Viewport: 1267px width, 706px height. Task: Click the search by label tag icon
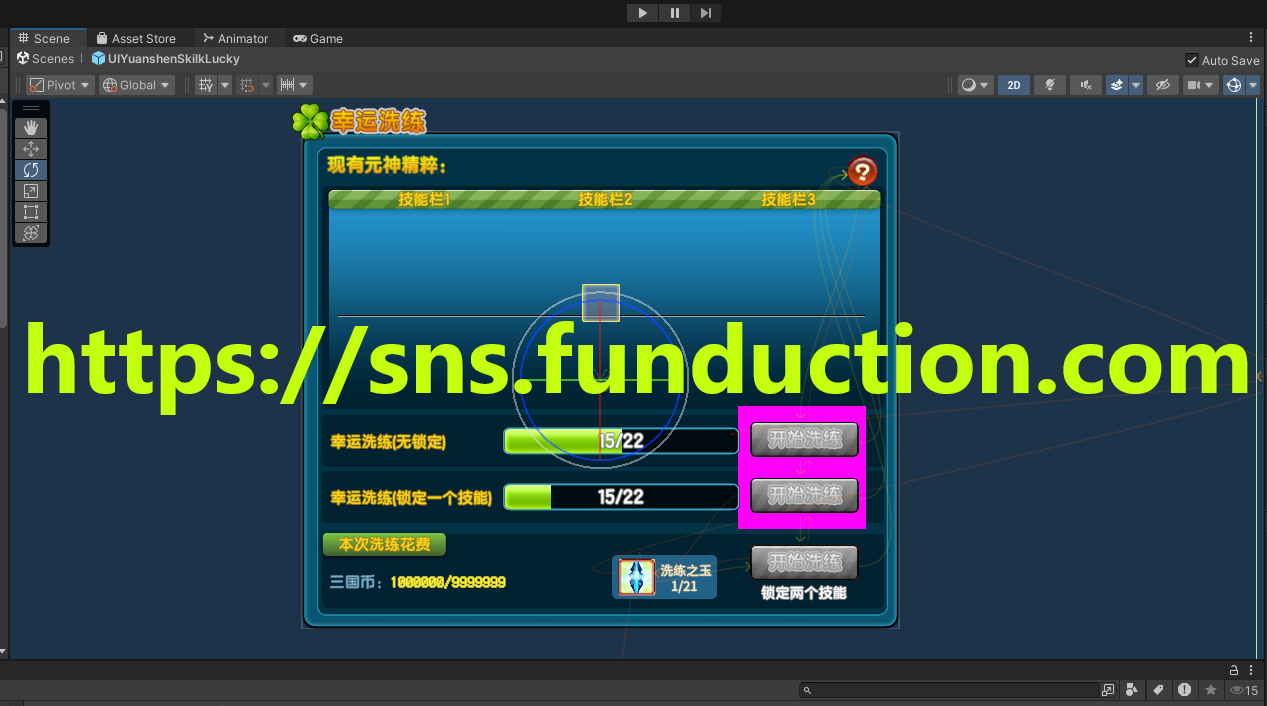[1158, 690]
